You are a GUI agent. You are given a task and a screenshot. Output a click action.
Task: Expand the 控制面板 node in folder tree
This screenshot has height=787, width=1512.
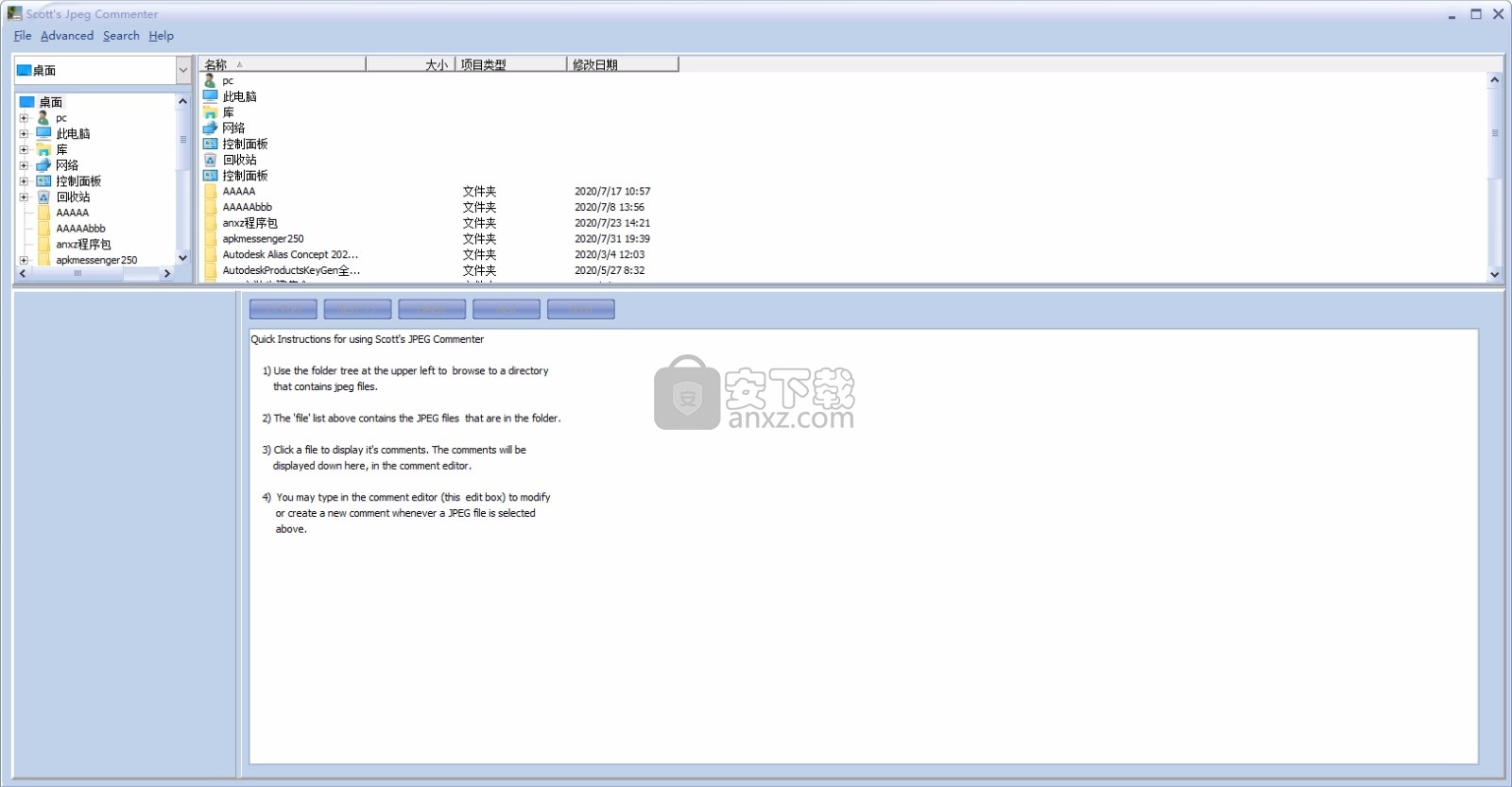[x=24, y=181]
